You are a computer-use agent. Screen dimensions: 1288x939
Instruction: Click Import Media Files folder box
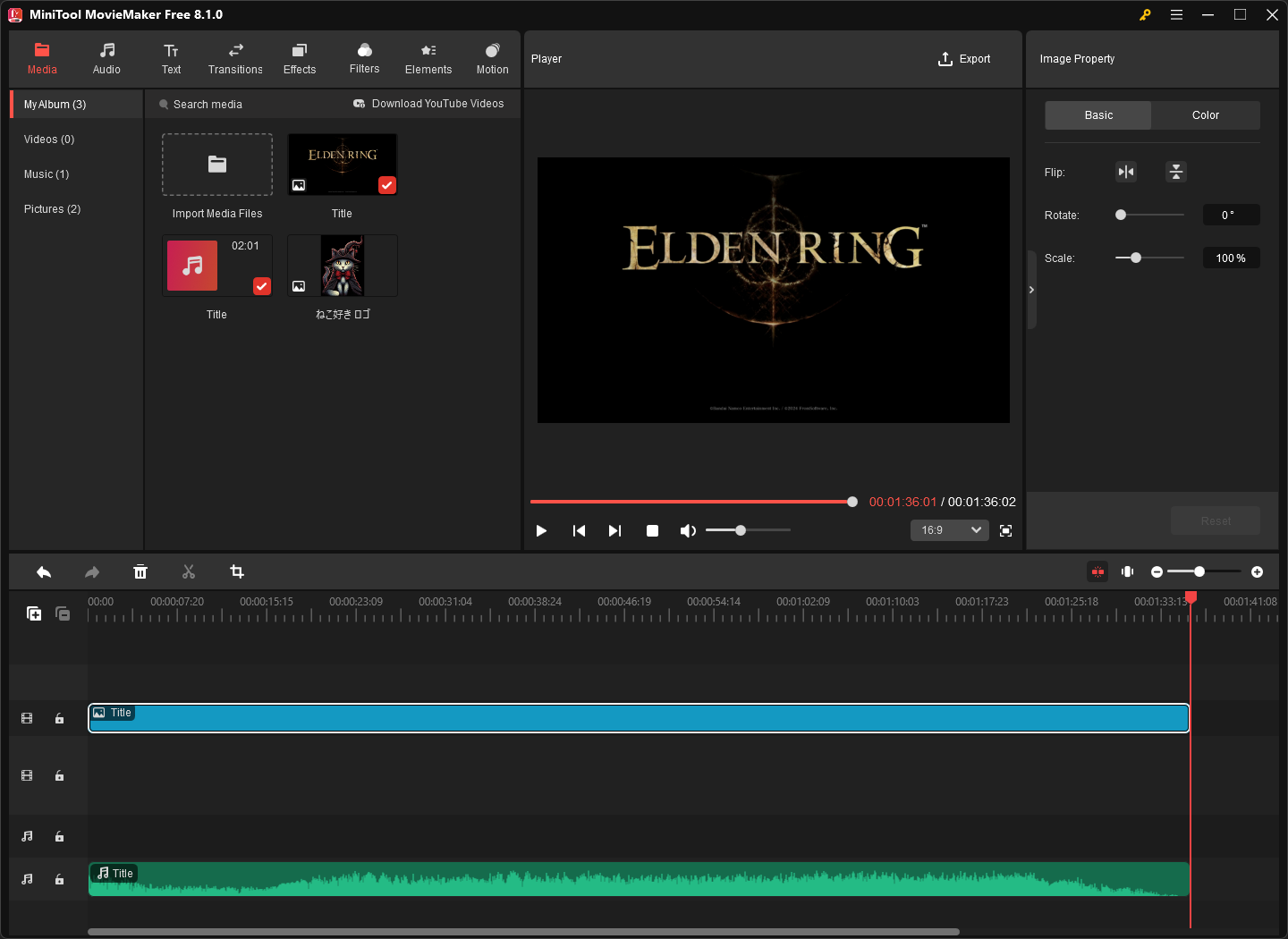tap(217, 165)
